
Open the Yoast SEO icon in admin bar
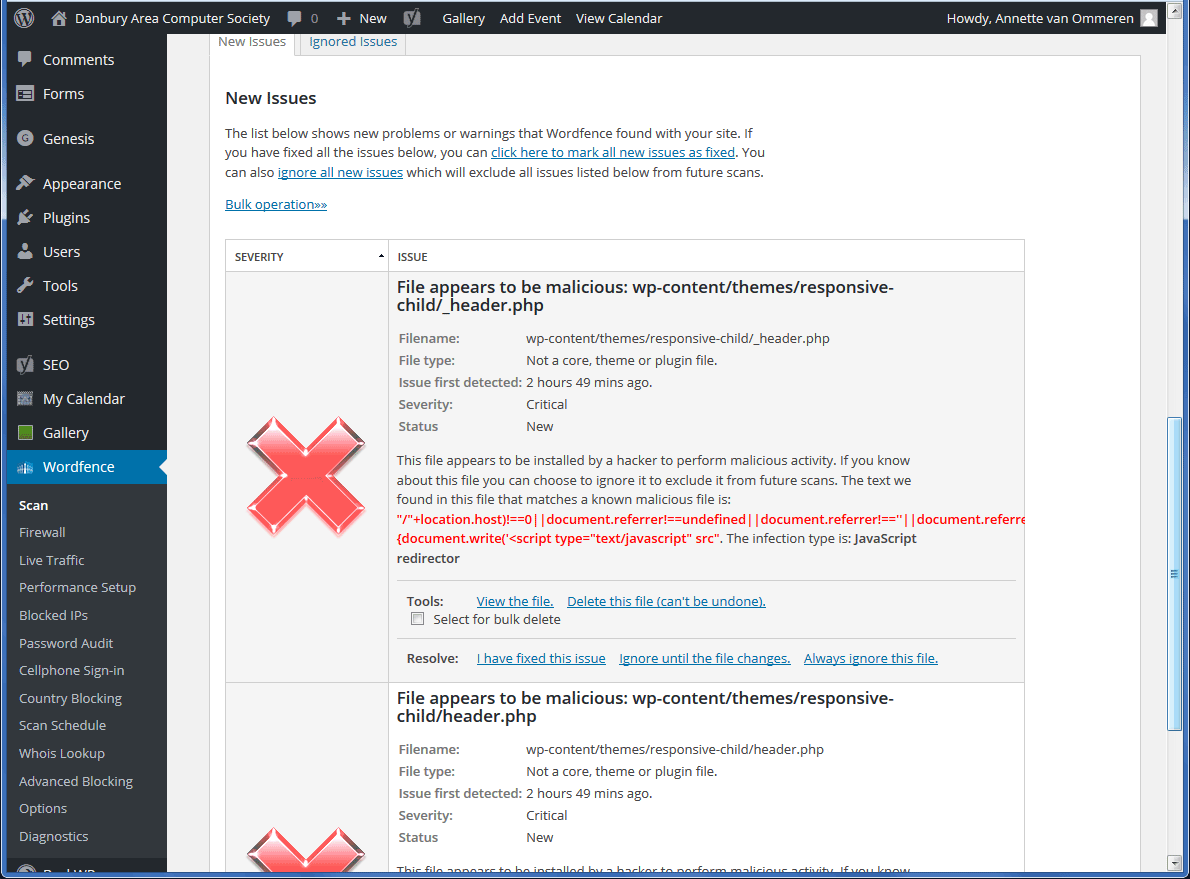pos(412,18)
